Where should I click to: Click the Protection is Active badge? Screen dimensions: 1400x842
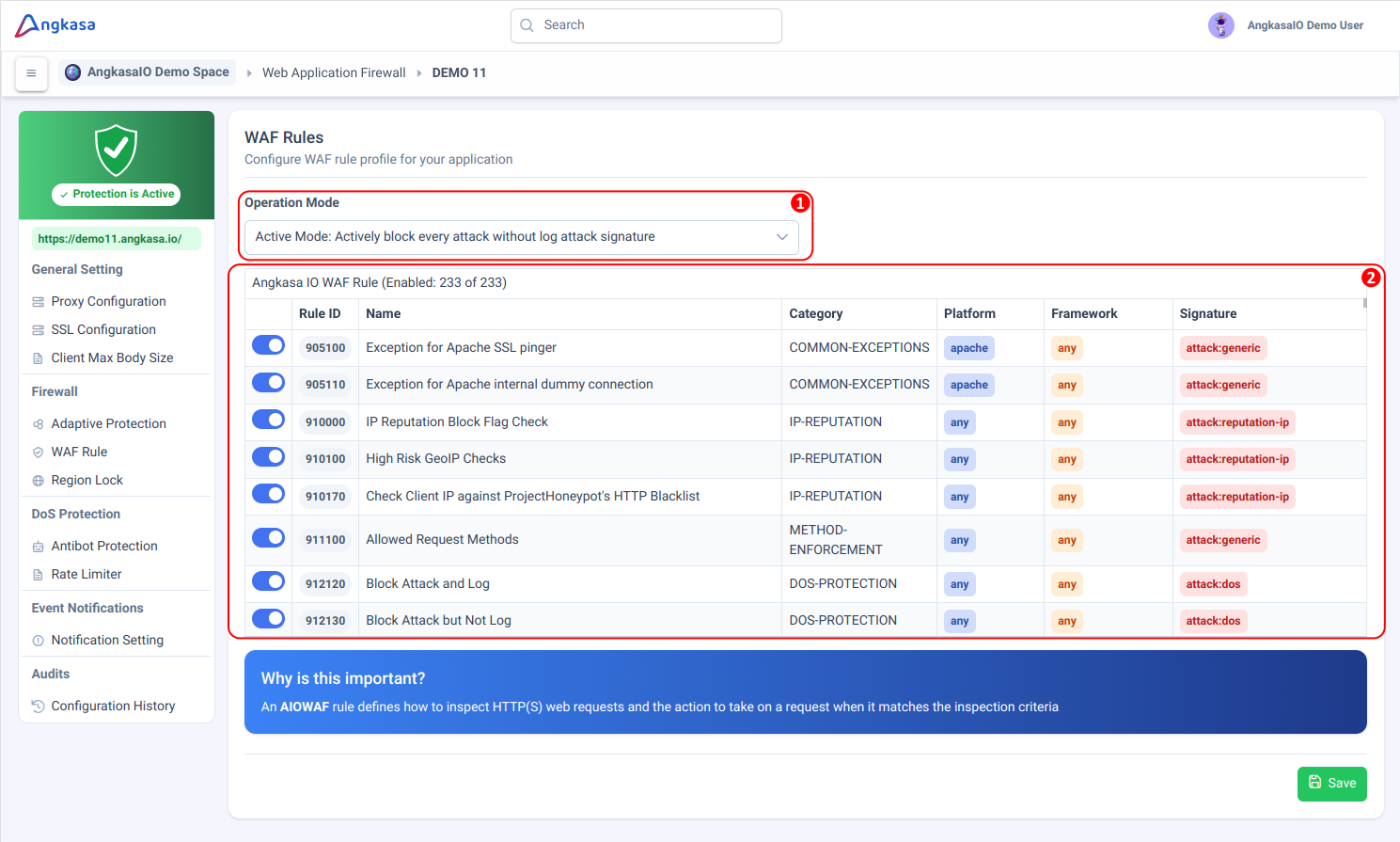point(117,194)
